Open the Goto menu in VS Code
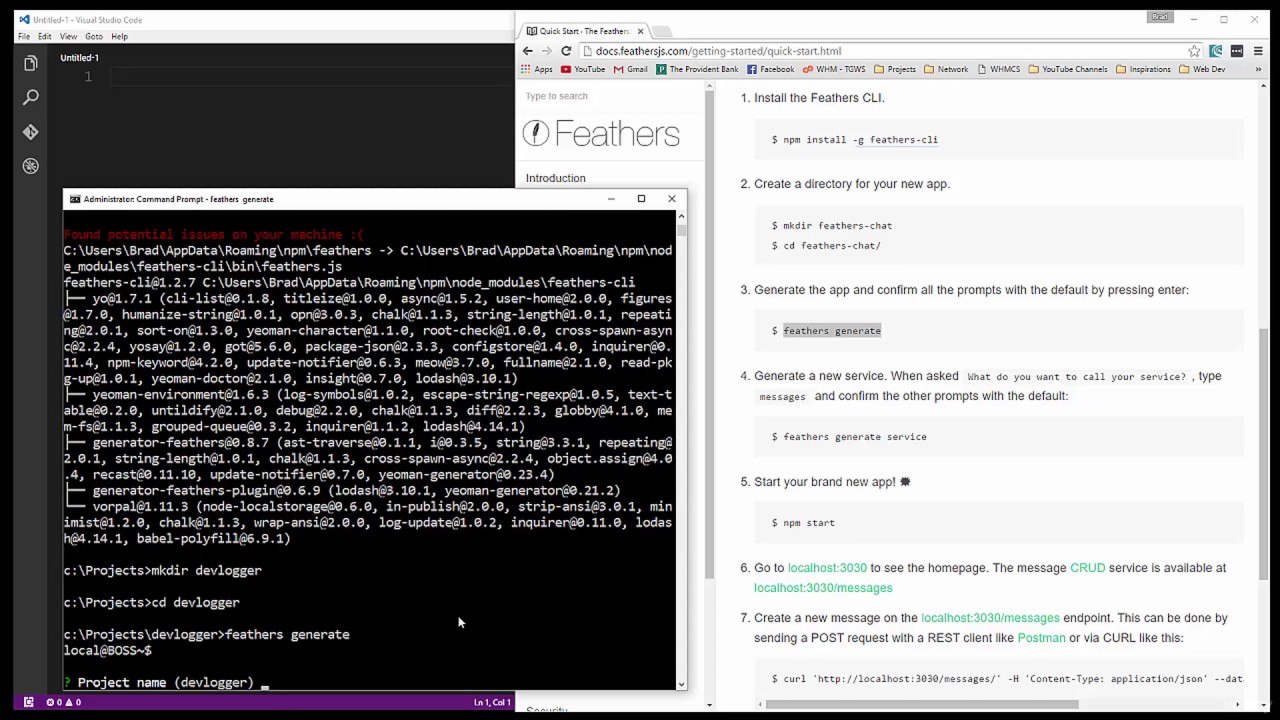 pyautogui.click(x=94, y=36)
